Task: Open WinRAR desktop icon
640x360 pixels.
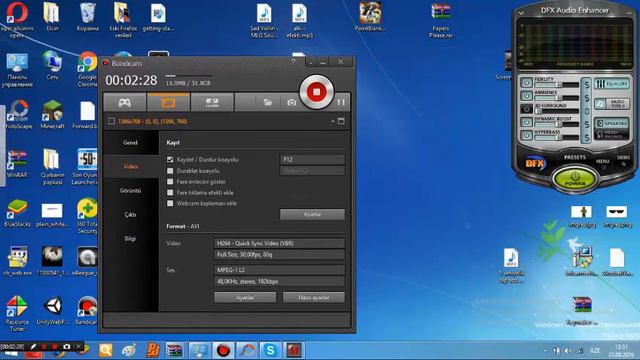Action: 17,164
